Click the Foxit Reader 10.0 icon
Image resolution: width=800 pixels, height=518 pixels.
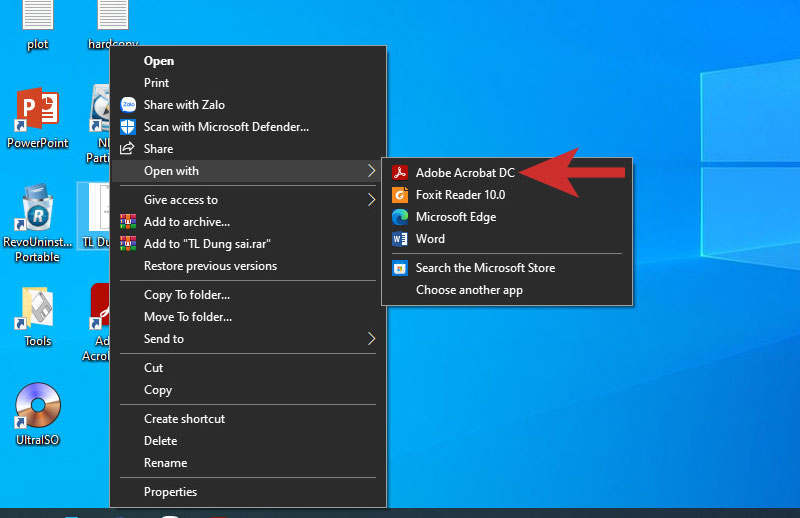click(x=400, y=195)
